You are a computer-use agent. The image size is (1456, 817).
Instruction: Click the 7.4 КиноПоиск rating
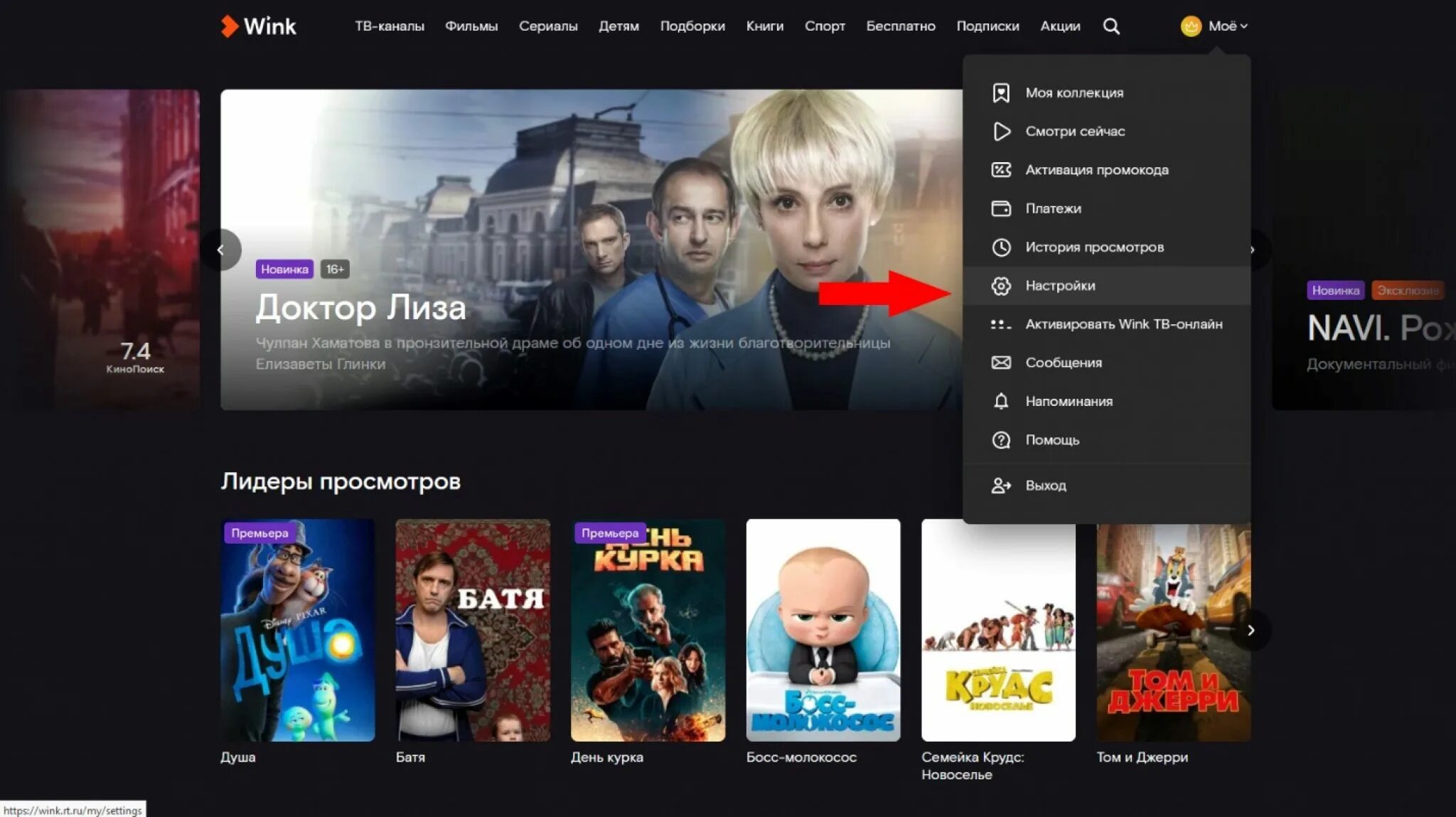pyautogui.click(x=135, y=357)
